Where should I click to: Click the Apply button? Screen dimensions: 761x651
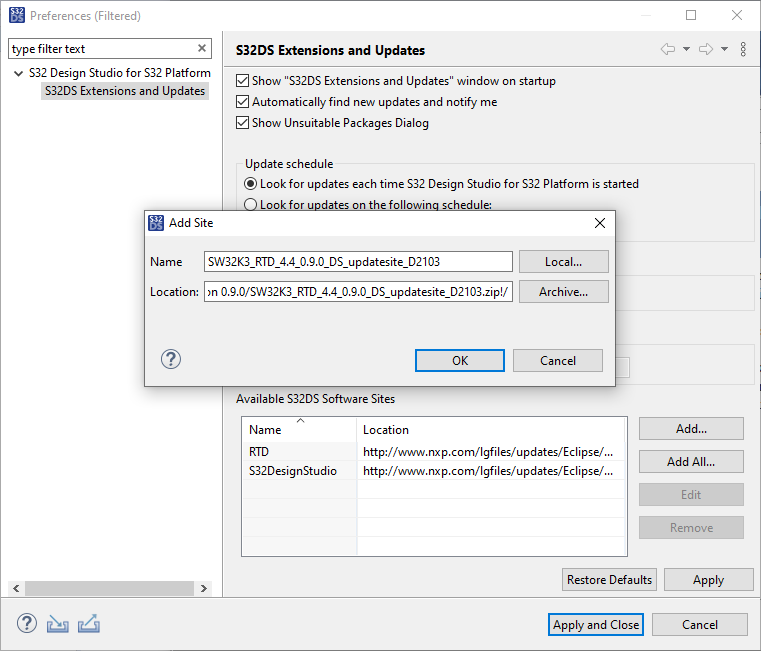709,580
